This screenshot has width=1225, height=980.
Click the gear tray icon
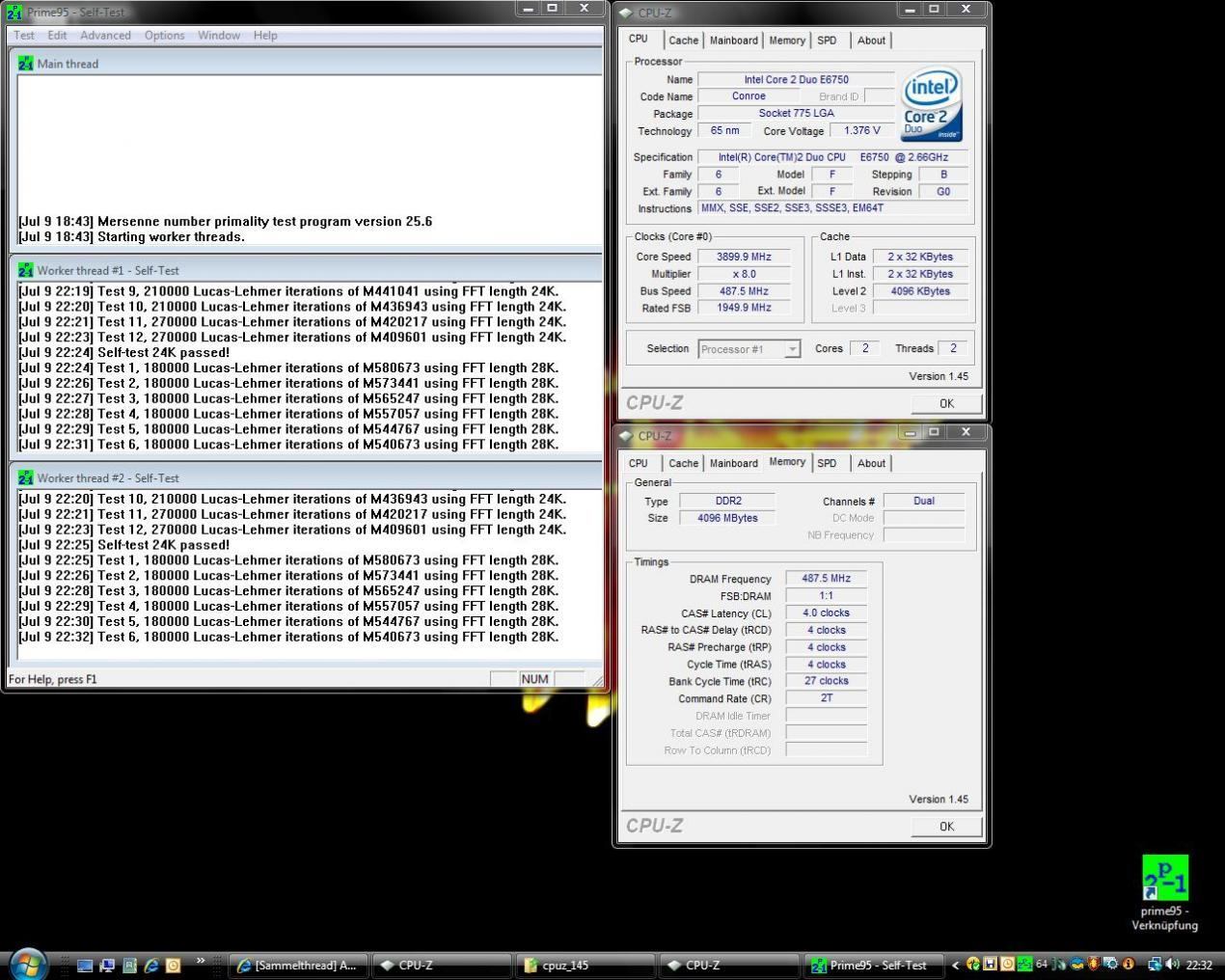point(1111,965)
